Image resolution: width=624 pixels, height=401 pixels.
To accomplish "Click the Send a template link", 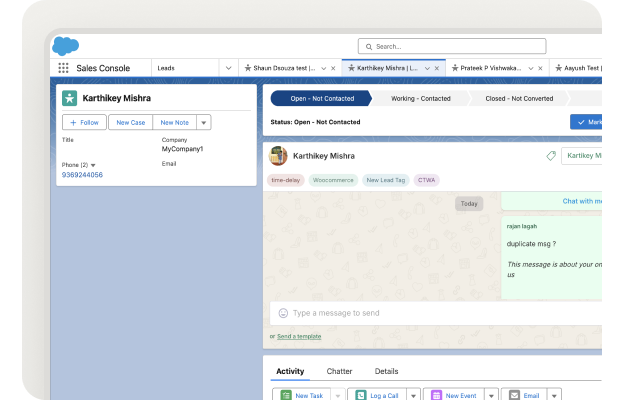I will [x=299, y=336].
